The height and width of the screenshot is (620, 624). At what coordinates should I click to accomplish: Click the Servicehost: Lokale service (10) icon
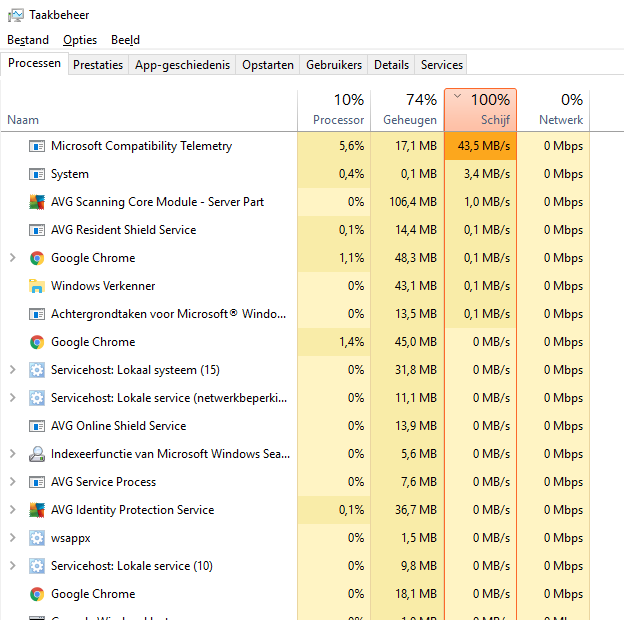(x=37, y=566)
